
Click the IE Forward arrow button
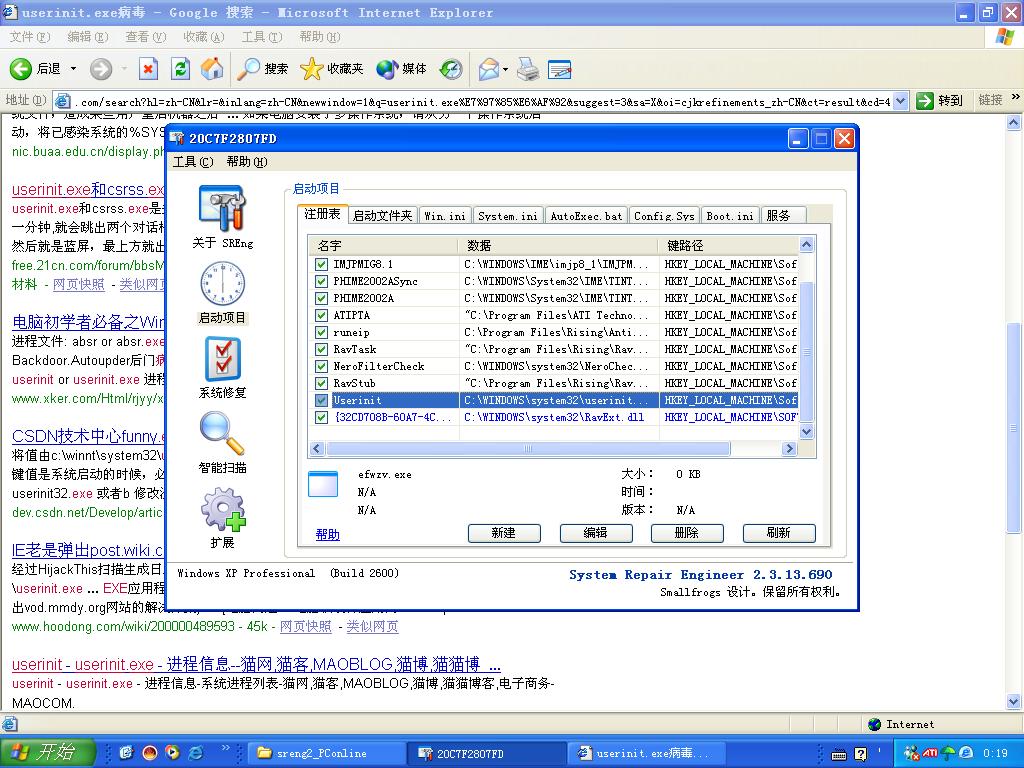click(101, 69)
